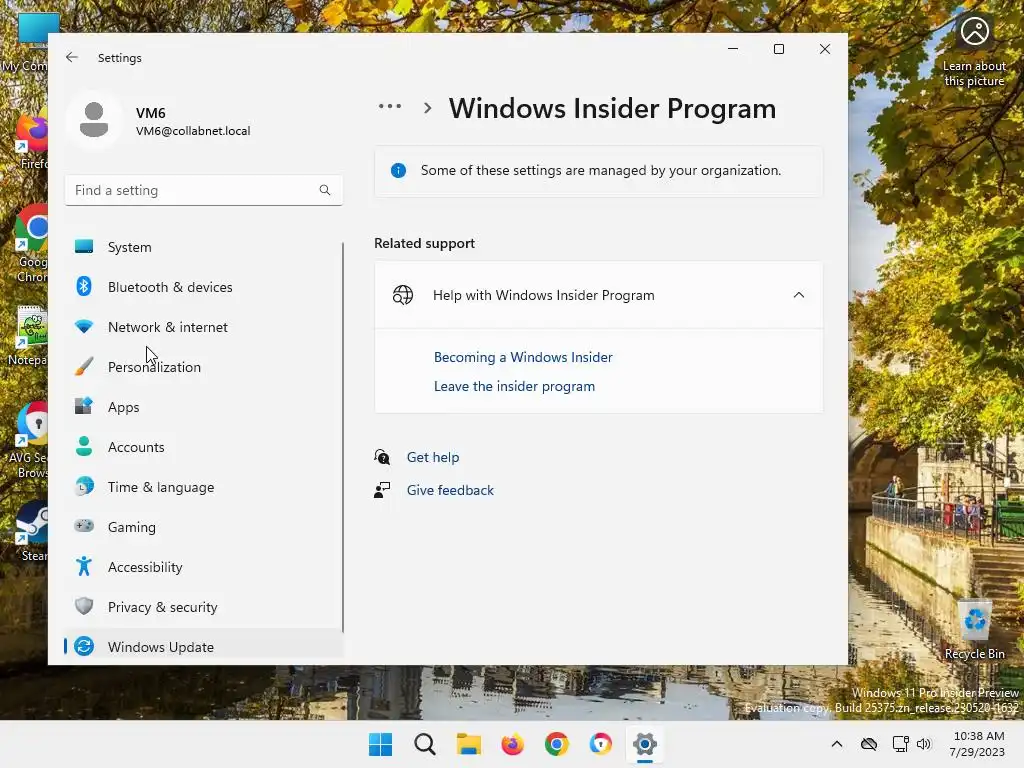Screen dimensions: 1024x768
Task: Click the VM6 user avatar icon
Action: [x=94, y=120]
